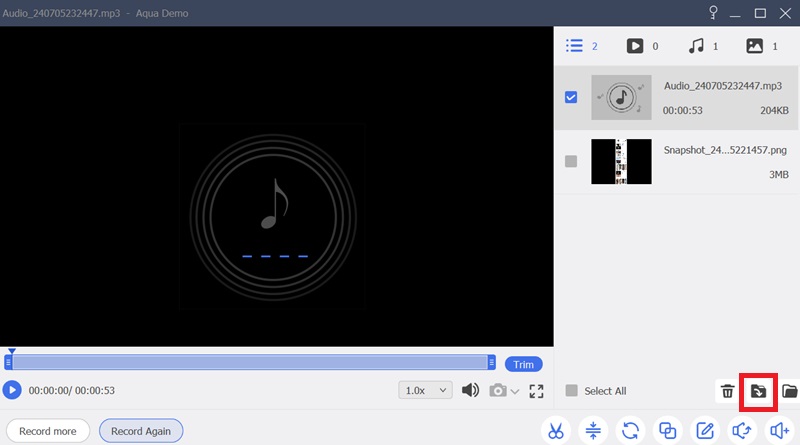Show all recordings list tab

click(582, 46)
